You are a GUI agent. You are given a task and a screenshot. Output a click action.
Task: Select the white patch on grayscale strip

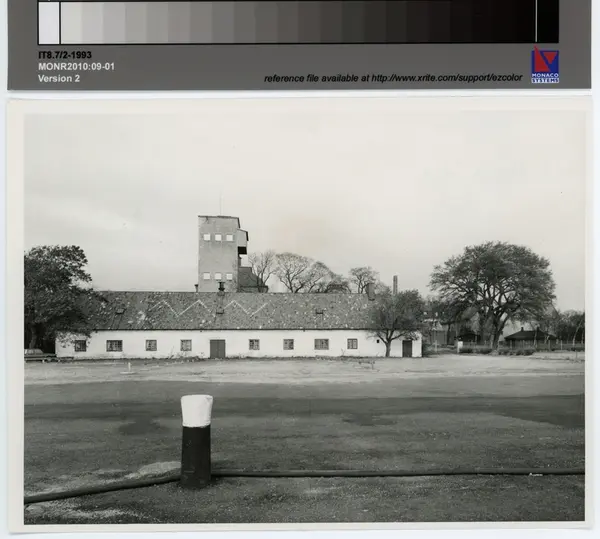point(48,22)
